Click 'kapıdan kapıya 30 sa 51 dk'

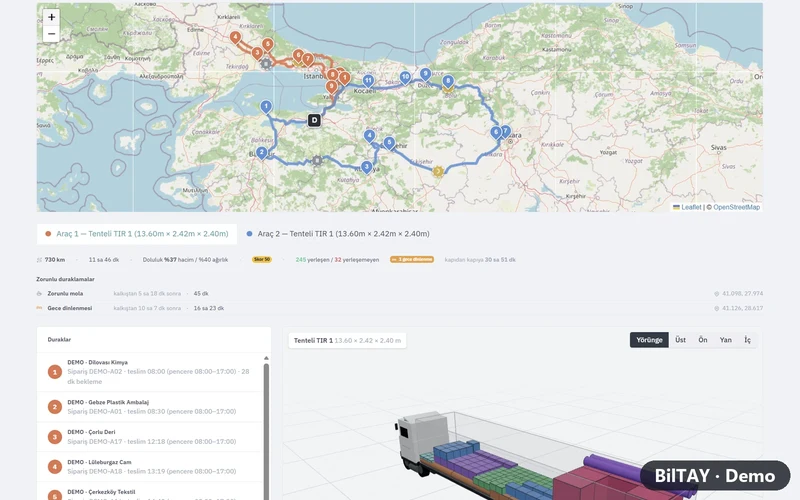pos(480,260)
